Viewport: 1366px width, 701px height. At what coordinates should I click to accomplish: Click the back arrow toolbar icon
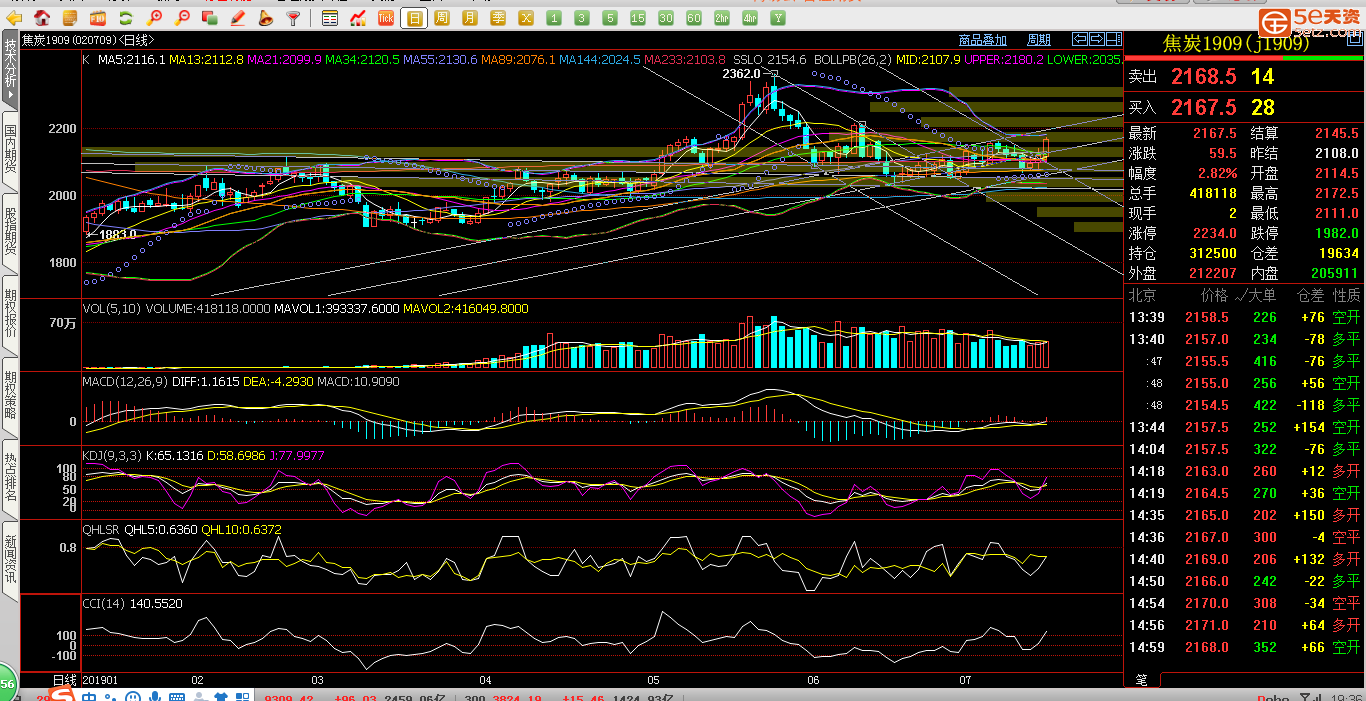tap(16, 18)
